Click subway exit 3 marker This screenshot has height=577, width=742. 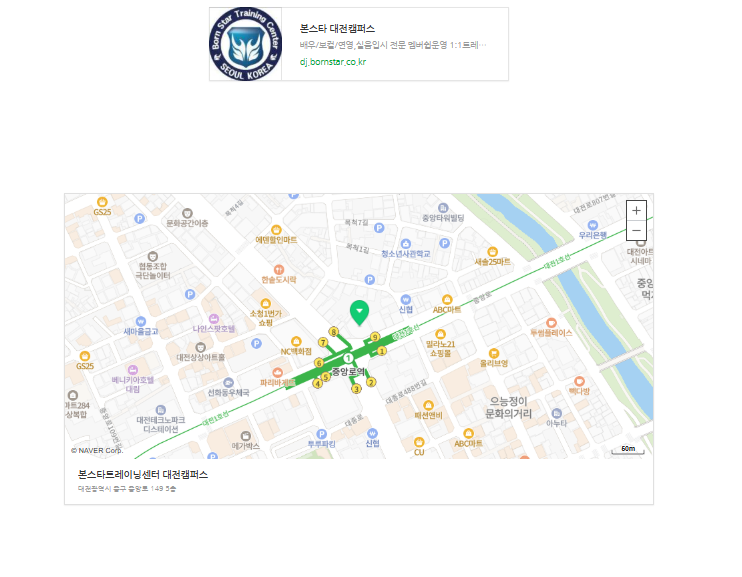coord(356,389)
